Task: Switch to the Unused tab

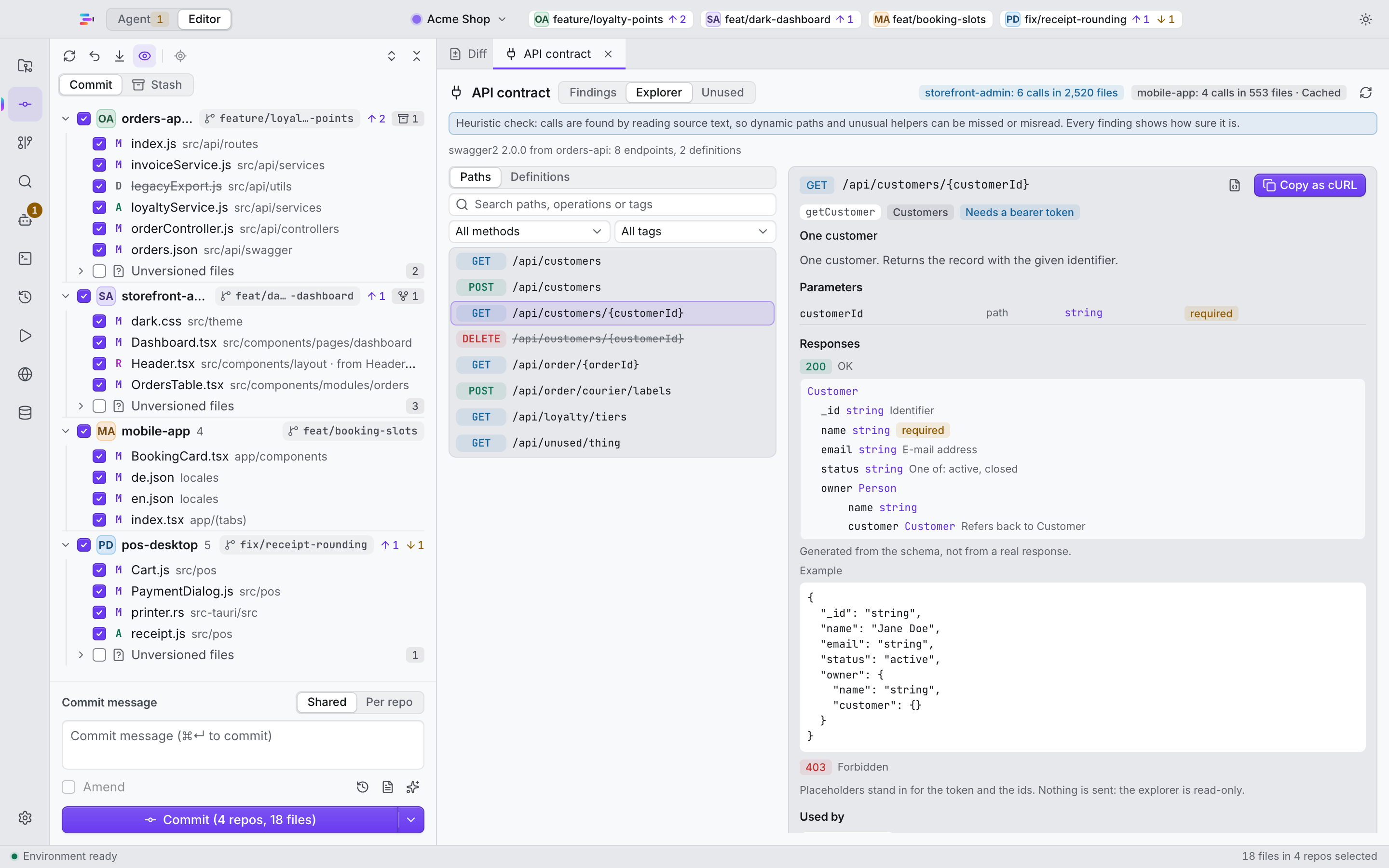Action: (722, 93)
